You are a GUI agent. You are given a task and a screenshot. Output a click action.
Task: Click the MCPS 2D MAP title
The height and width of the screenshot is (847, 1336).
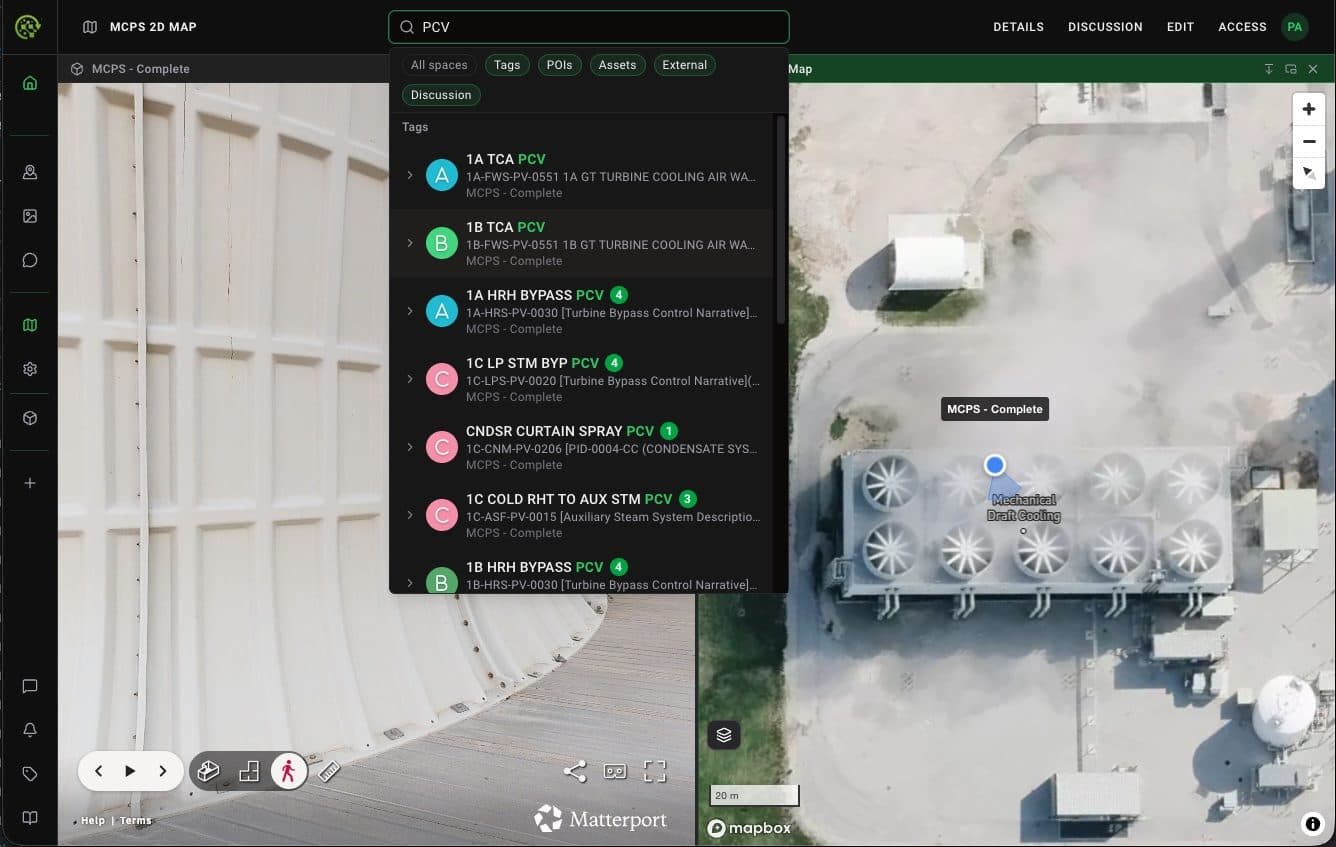153,27
